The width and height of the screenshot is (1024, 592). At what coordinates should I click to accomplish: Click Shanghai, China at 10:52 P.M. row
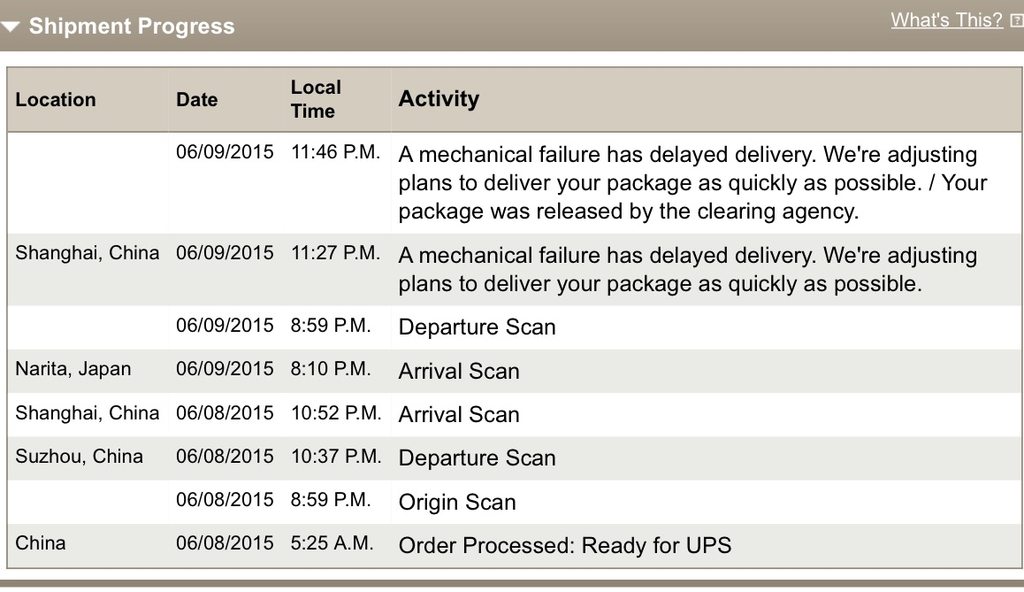pos(87,413)
